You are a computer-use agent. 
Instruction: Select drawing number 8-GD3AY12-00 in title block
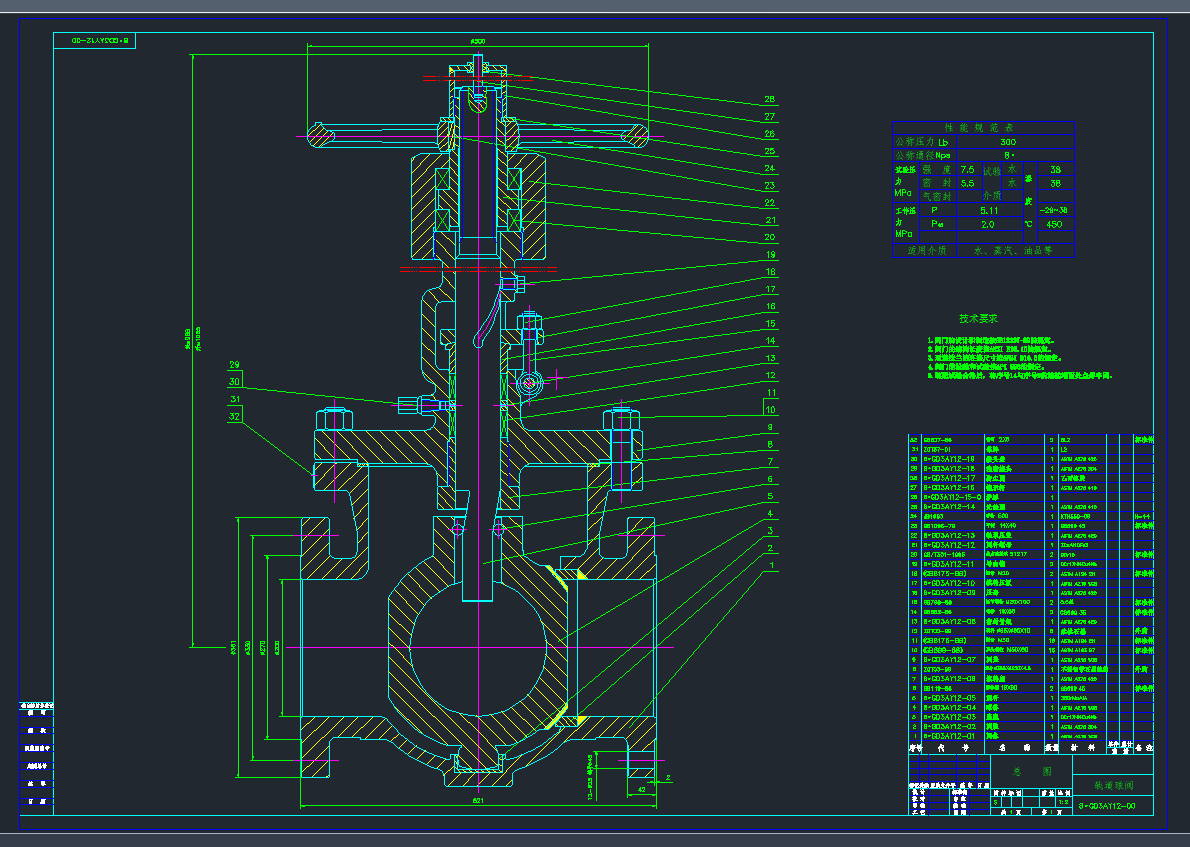pos(1107,805)
